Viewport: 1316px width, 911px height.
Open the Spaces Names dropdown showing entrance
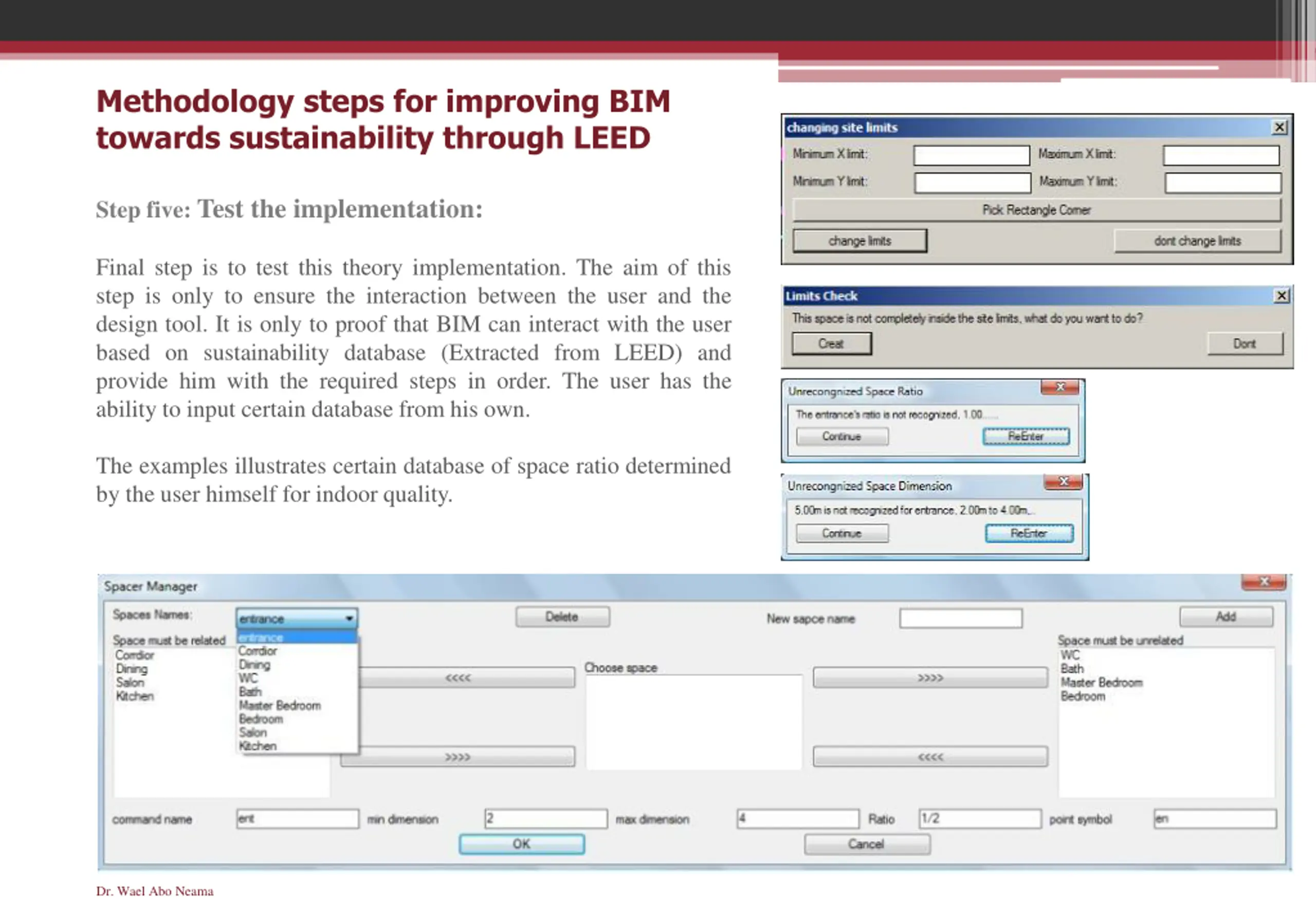(x=297, y=618)
